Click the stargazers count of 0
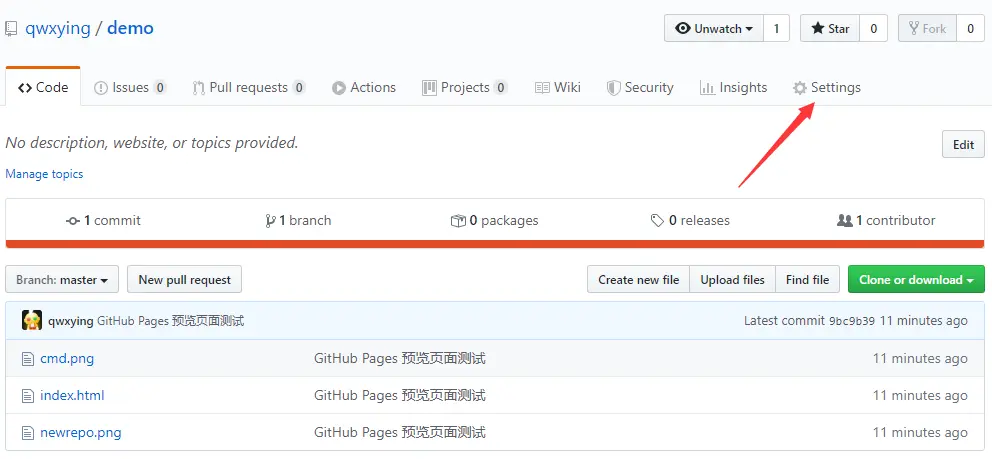This screenshot has width=992, height=459. pyautogui.click(x=874, y=28)
